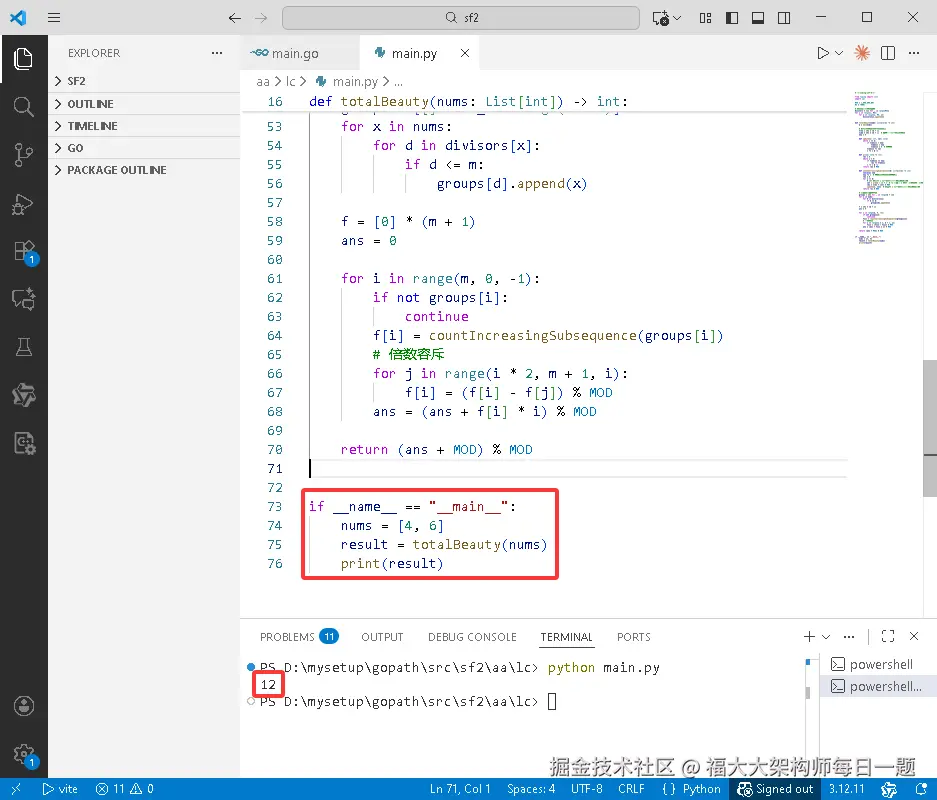Open the Explorer view in activity bar
This screenshot has height=800, width=937.
(23, 59)
